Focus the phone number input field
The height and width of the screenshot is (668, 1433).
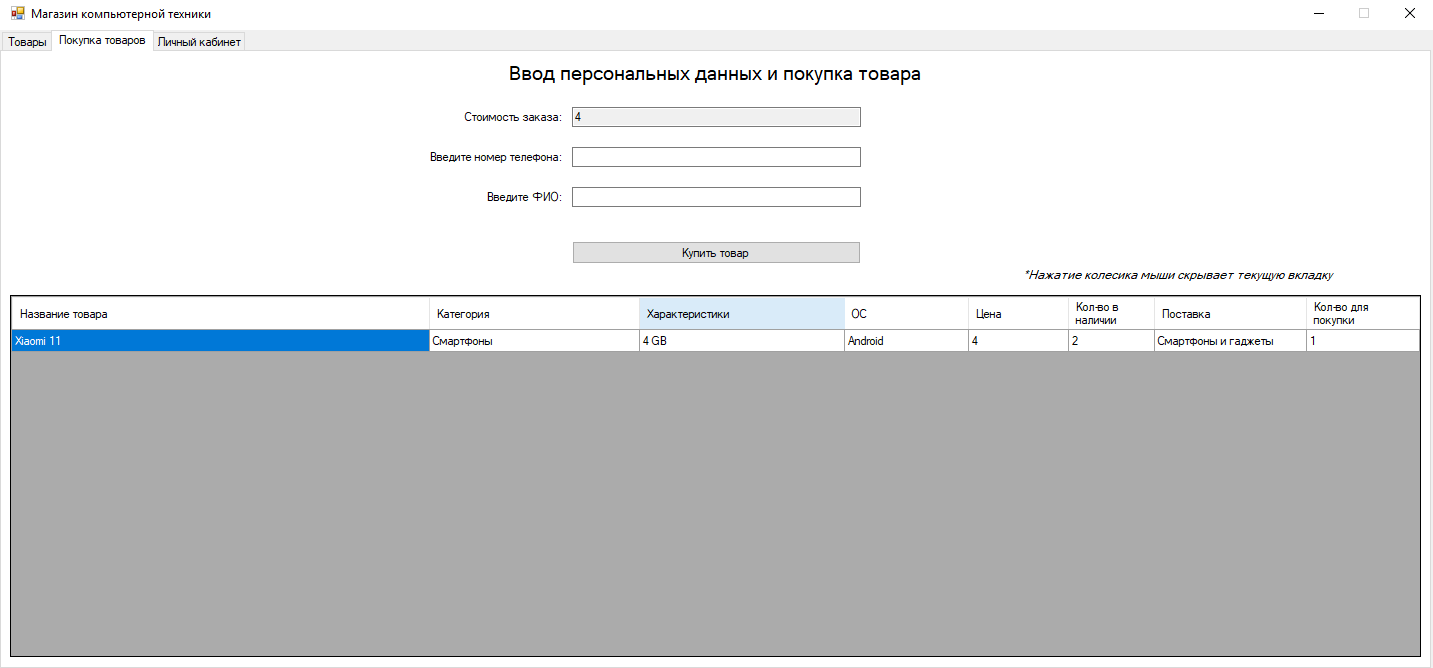(716, 157)
